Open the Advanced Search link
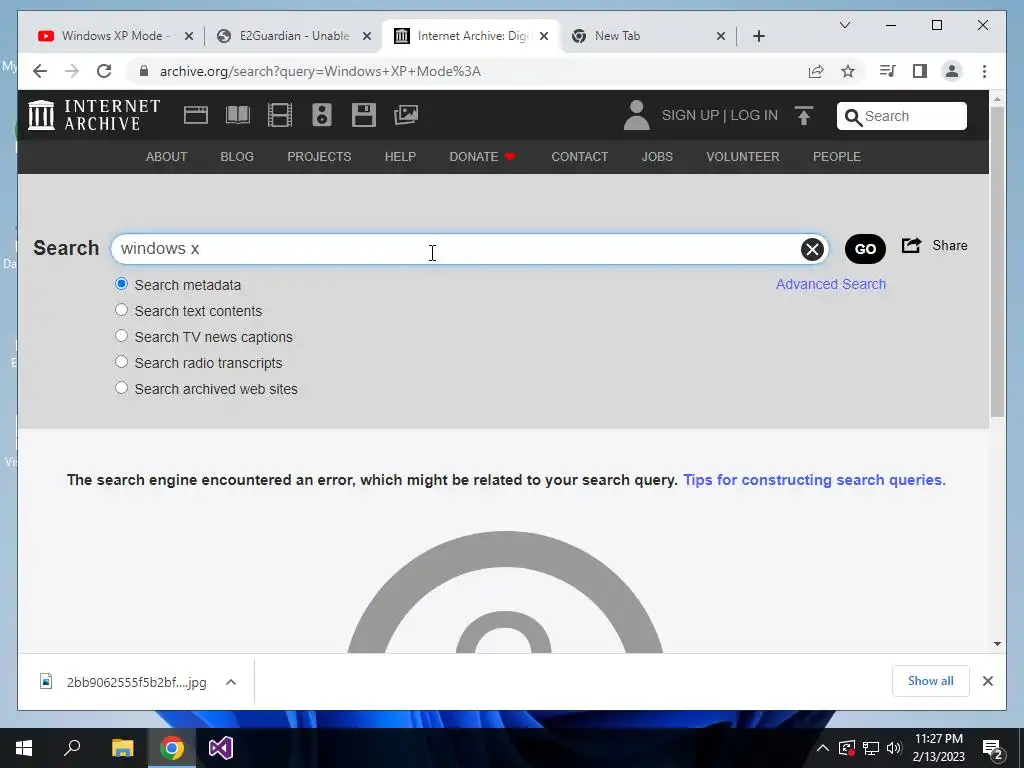 831,284
